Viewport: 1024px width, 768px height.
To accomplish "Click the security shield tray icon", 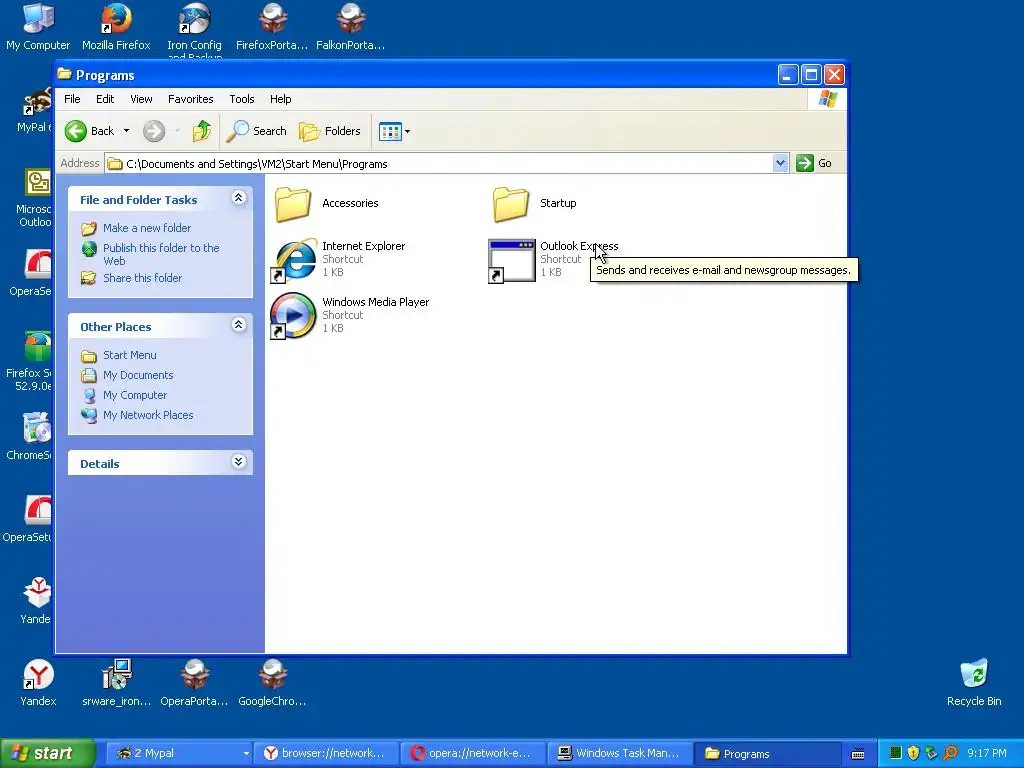I will (x=914, y=754).
